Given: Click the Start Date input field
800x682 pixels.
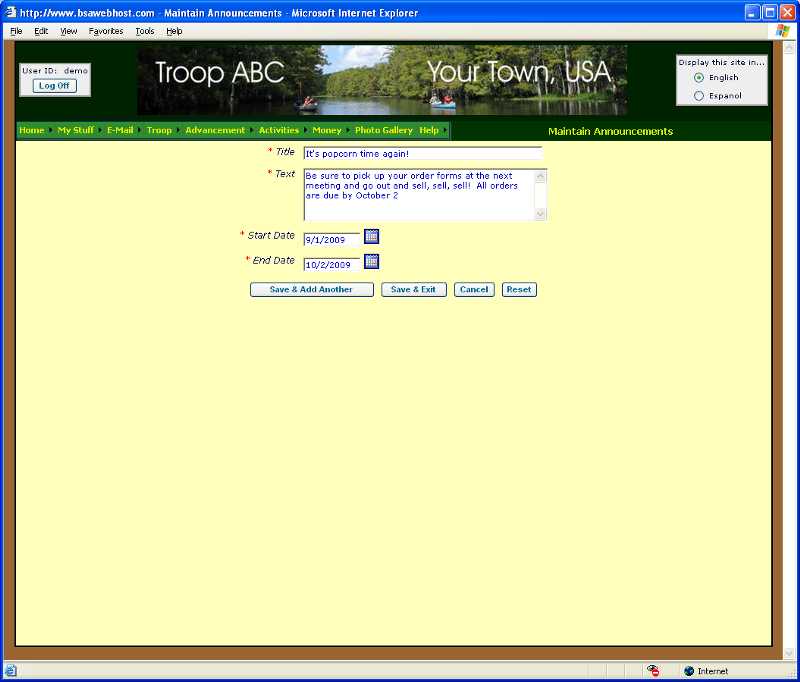Looking at the screenshot, I should (x=332, y=239).
